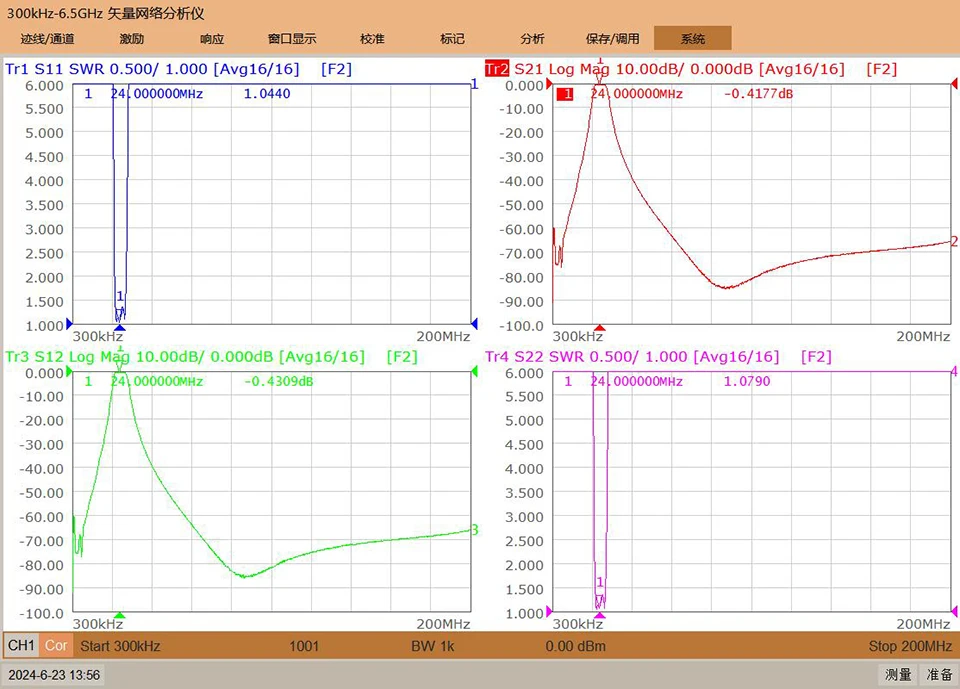This screenshot has width=960, height=689.
Task: Open the 迹线/通道 menu
Action: coord(47,39)
